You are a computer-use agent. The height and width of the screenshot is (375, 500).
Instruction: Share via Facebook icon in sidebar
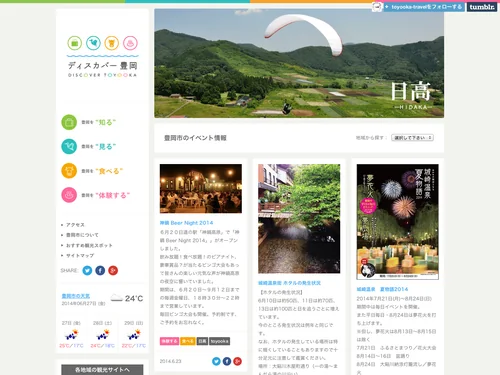pyautogui.click(x=100, y=270)
